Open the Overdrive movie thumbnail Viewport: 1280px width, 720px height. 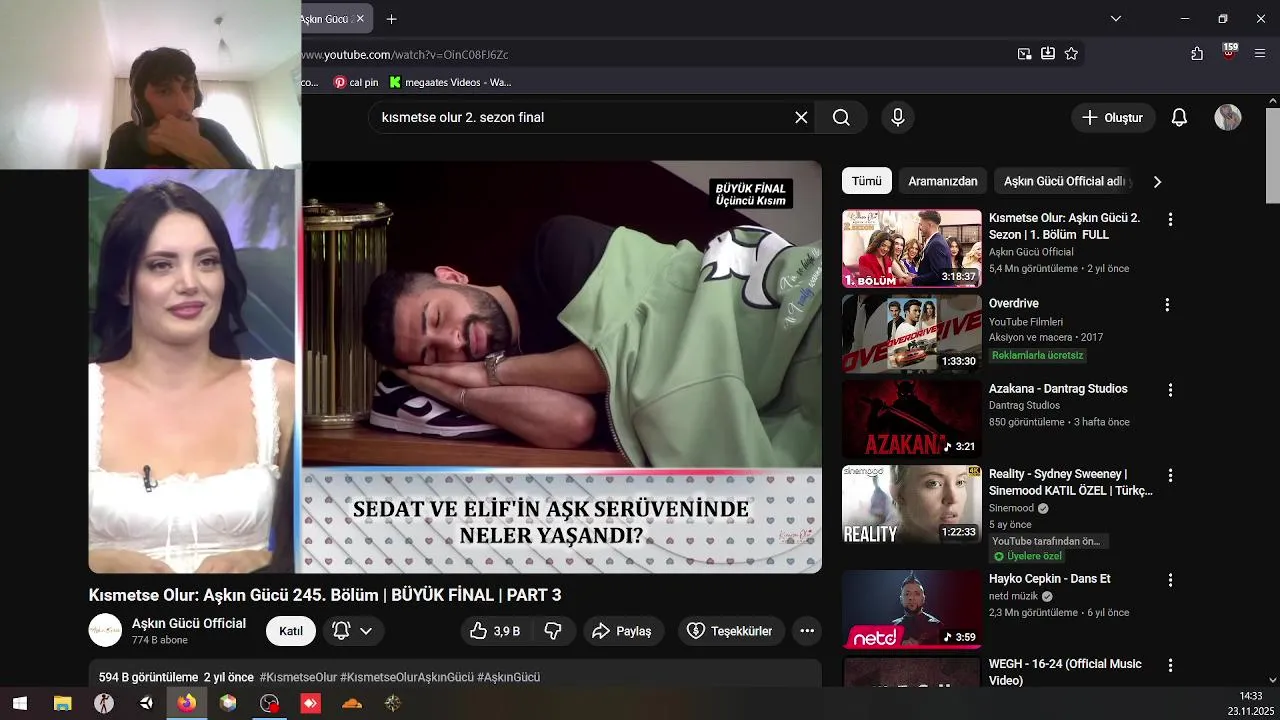[912, 334]
